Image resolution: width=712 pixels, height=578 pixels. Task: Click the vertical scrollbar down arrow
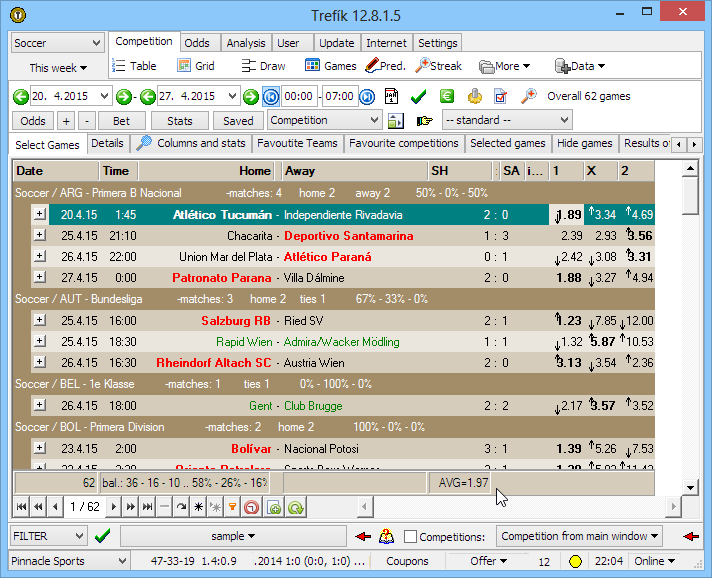point(690,487)
